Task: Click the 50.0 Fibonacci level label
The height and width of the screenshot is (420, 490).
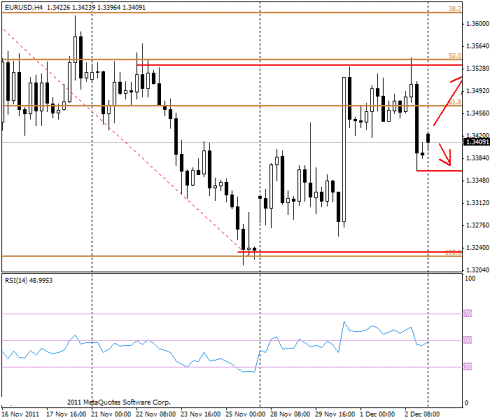Action: pyautogui.click(x=455, y=56)
